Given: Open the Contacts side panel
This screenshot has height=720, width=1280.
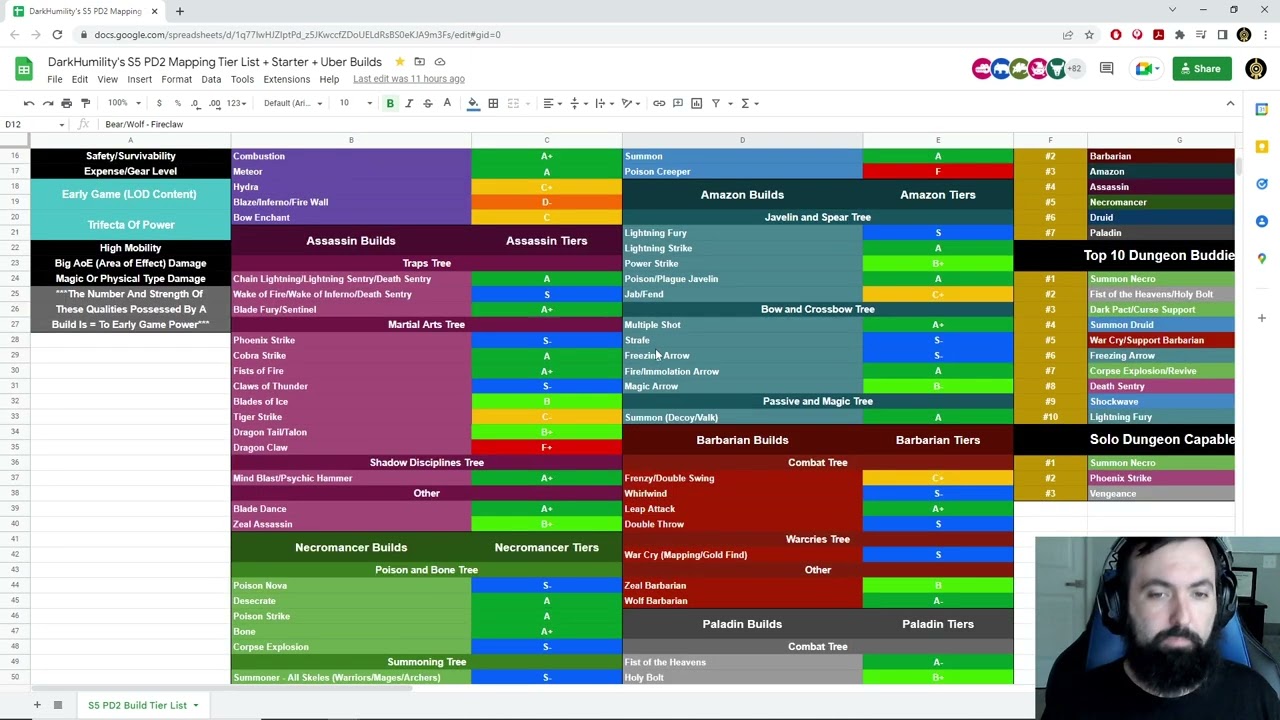Looking at the screenshot, I should pos(1262,221).
